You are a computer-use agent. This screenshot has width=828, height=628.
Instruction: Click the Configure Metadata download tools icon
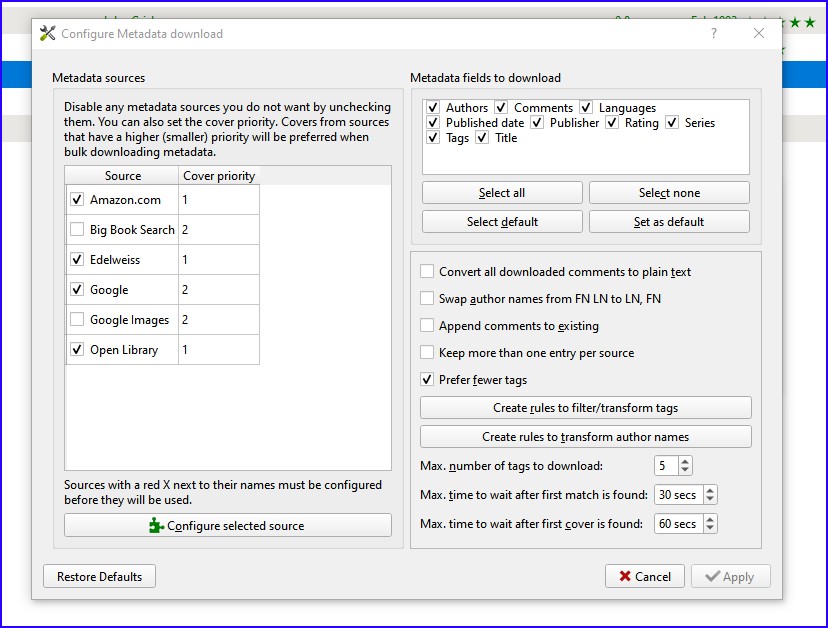(47, 33)
